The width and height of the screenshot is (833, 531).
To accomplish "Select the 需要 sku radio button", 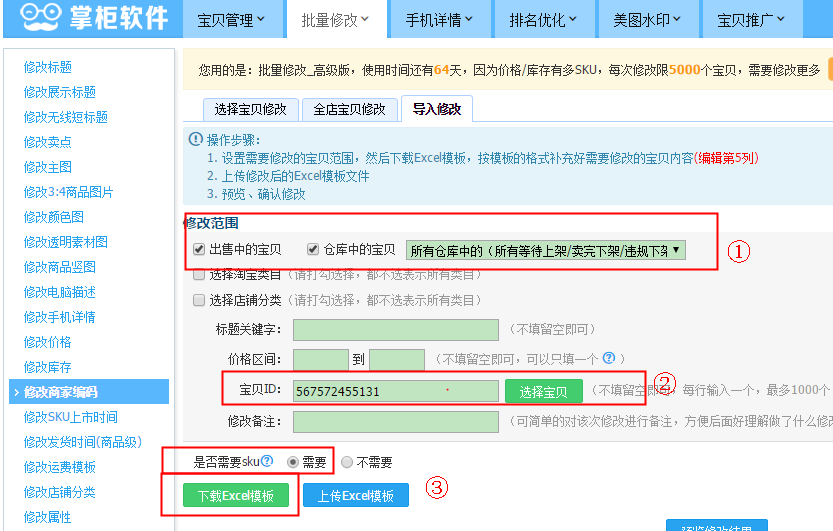I will tap(293, 462).
